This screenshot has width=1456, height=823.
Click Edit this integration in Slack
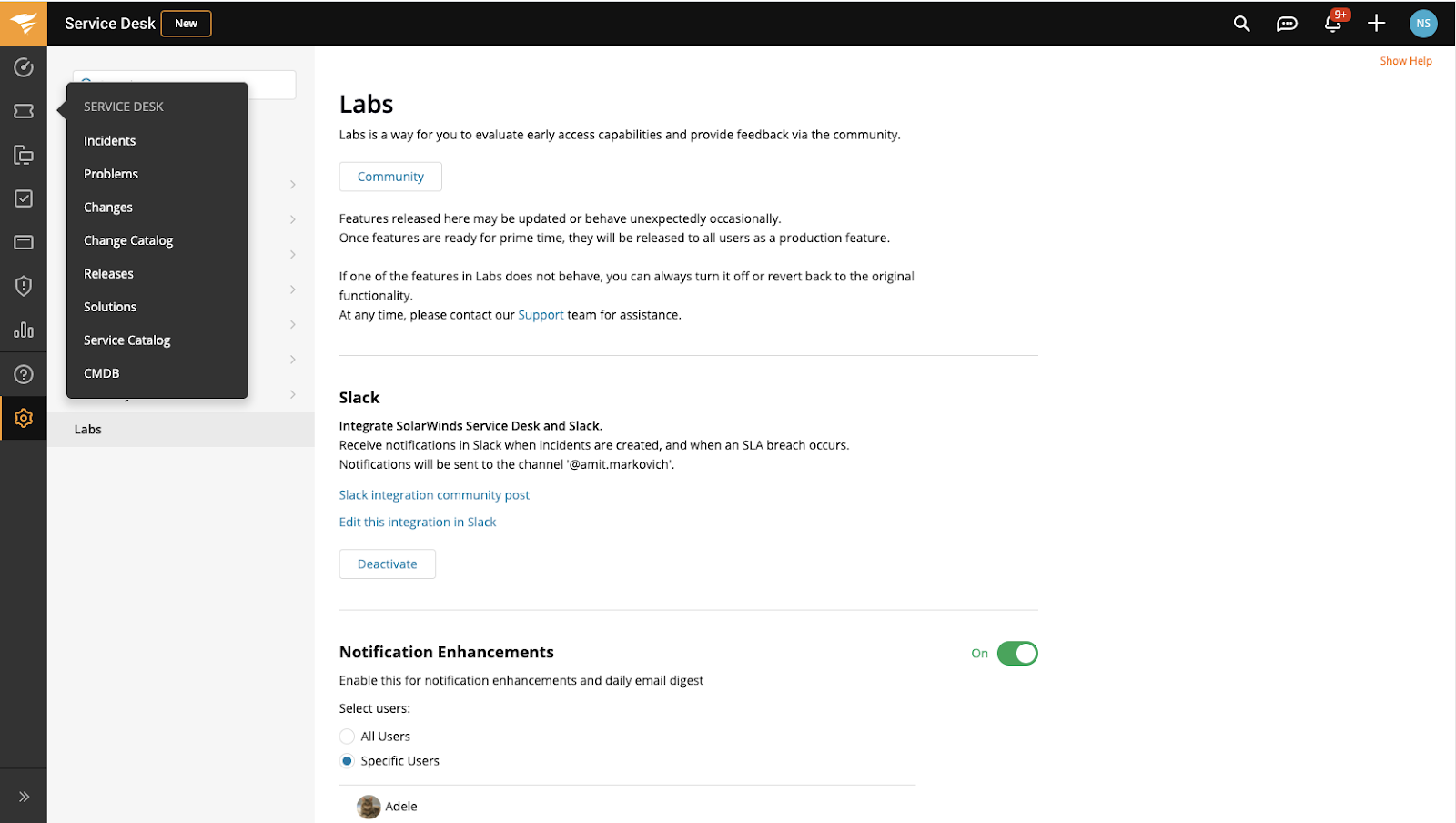pos(418,523)
